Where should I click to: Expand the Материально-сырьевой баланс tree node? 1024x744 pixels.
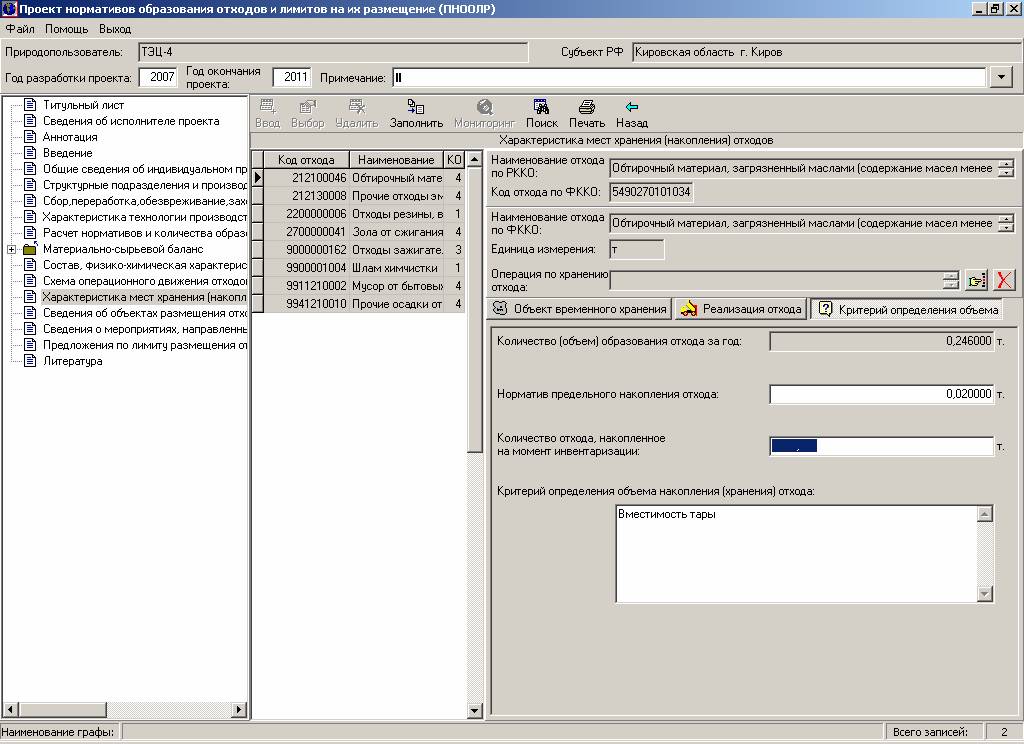(11, 249)
